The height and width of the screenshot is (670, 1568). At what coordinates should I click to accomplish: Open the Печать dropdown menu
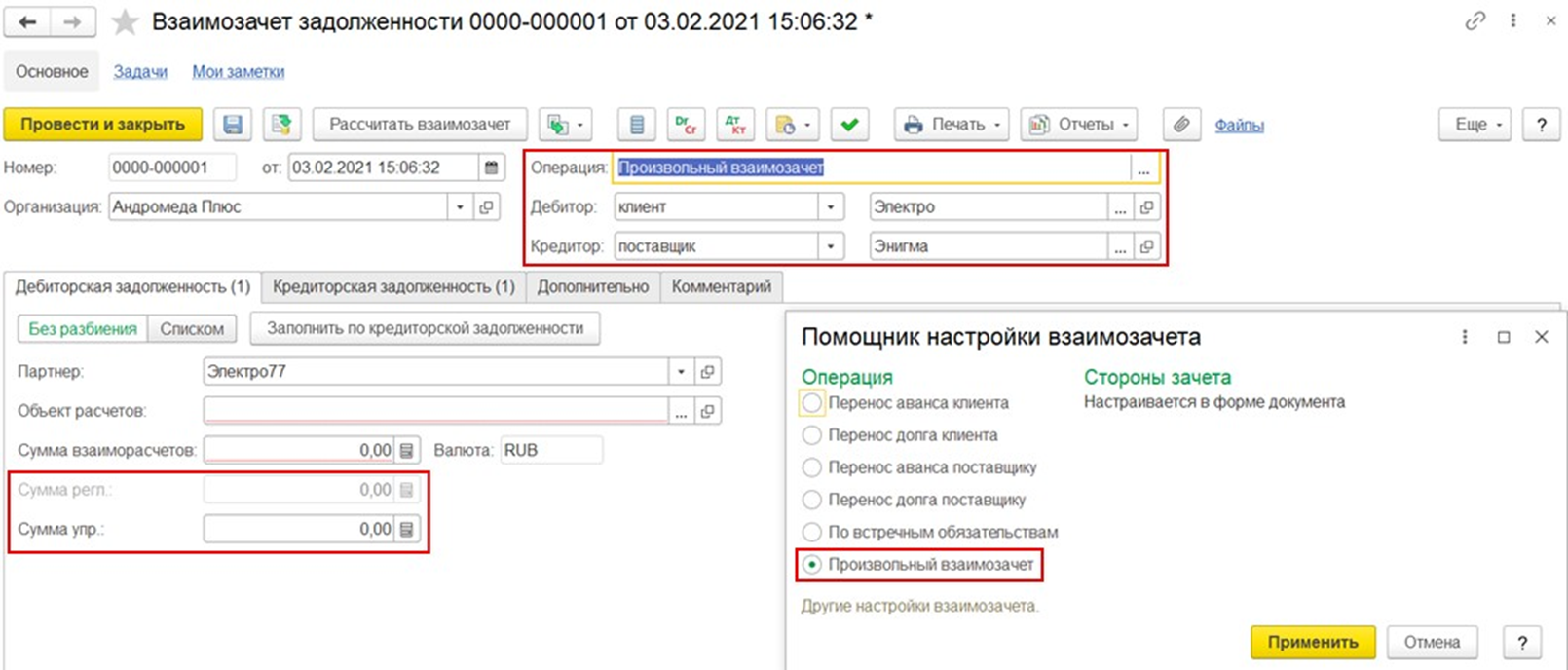tap(951, 125)
